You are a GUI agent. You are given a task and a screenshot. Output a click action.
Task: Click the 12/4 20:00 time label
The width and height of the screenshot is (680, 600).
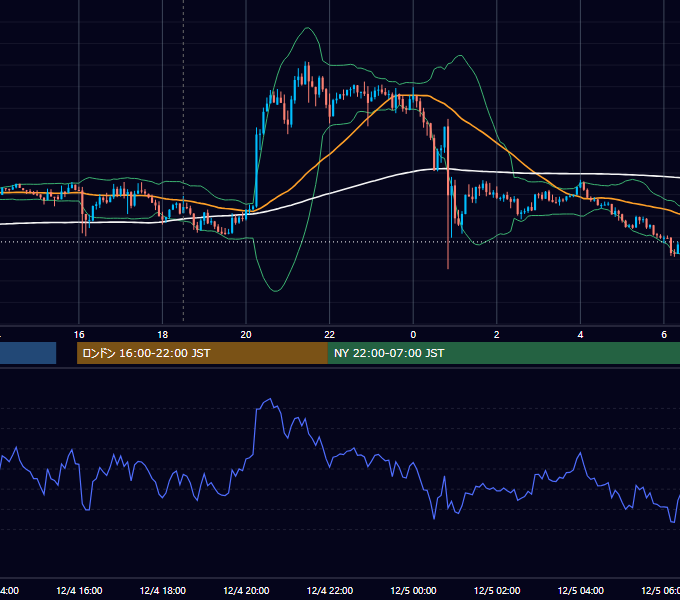click(246, 590)
